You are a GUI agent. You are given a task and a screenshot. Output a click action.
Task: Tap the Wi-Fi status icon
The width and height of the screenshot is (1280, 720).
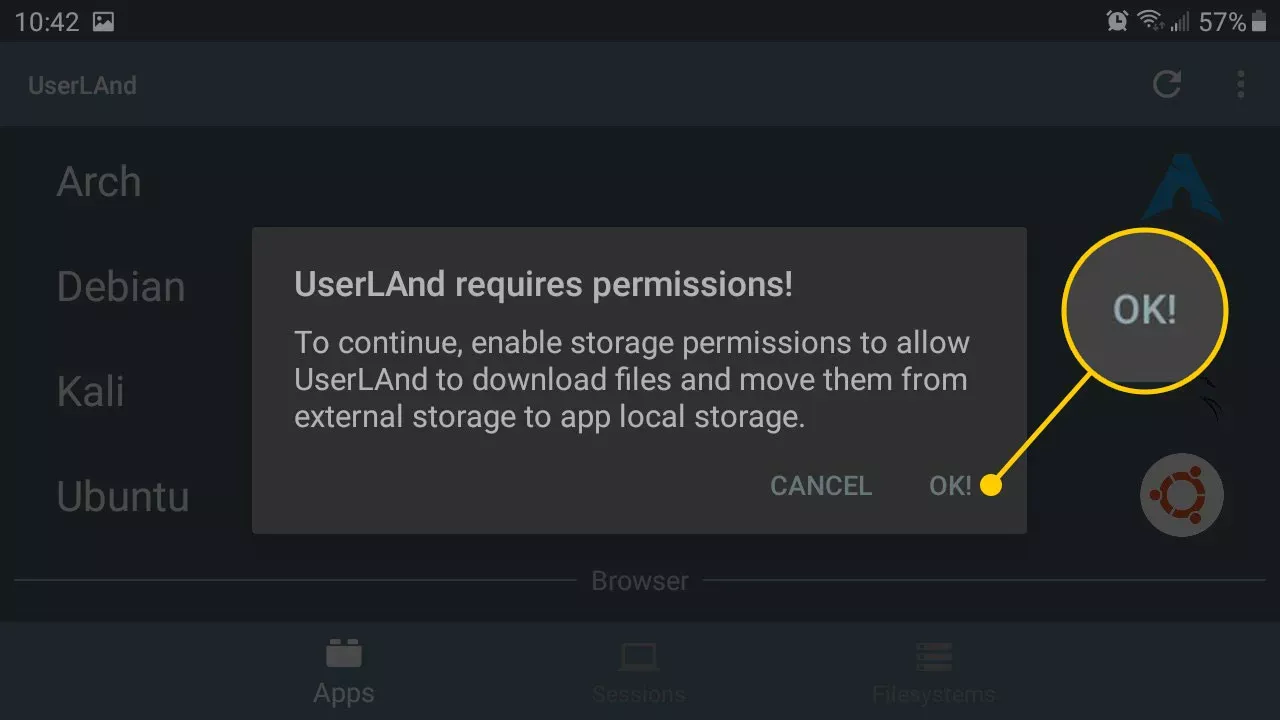click(x=1149, y=21)
